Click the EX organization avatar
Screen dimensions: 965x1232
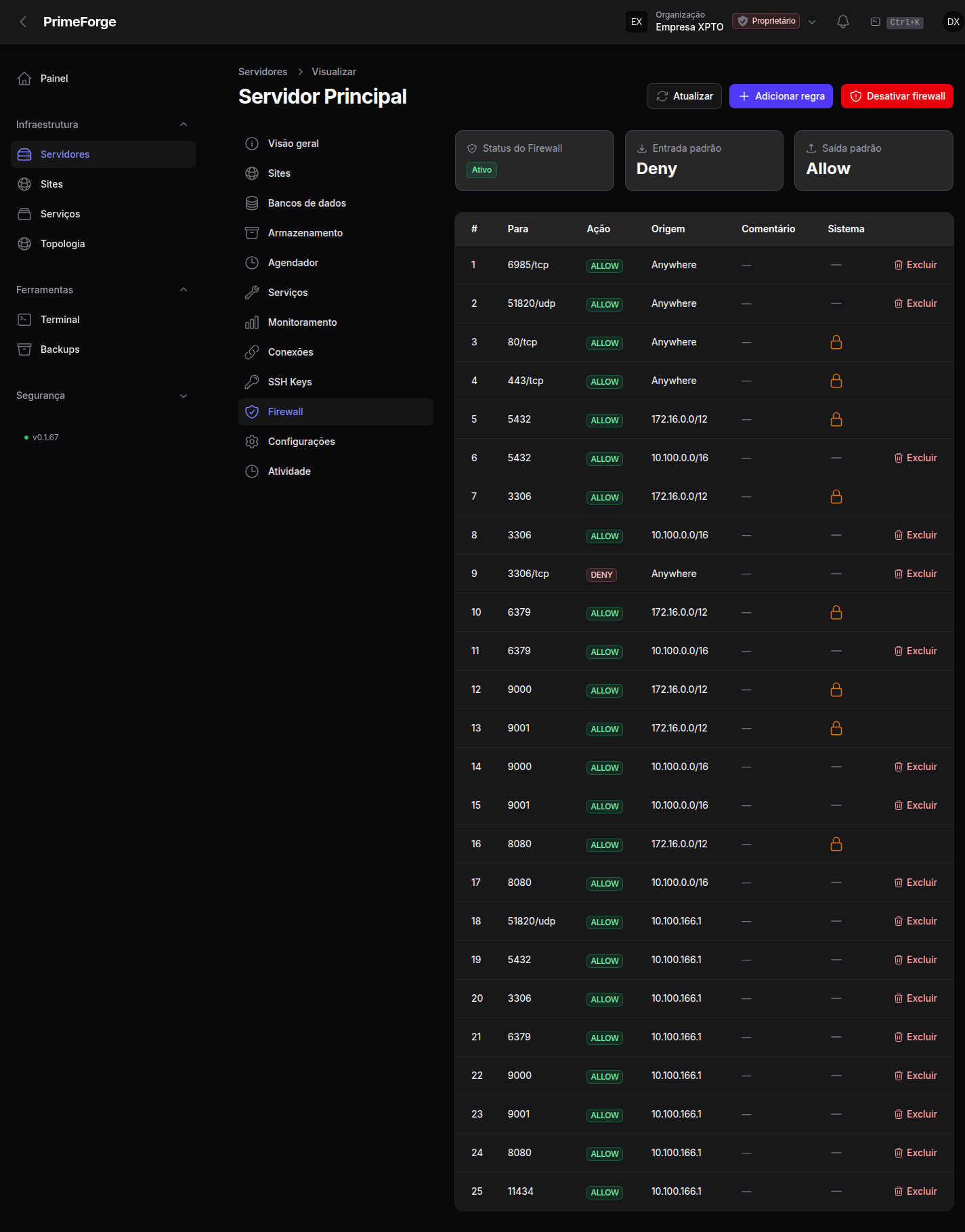pos(637,22)
